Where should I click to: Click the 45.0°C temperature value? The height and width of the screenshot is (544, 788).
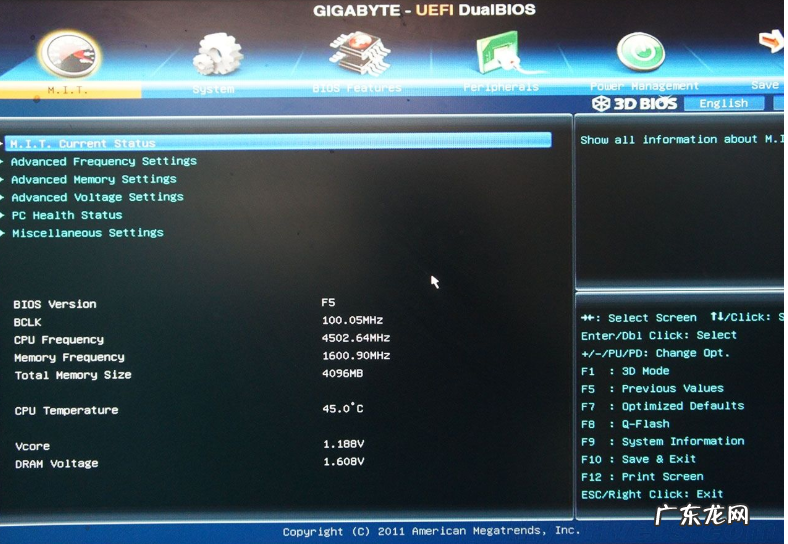tap(343, 408)
